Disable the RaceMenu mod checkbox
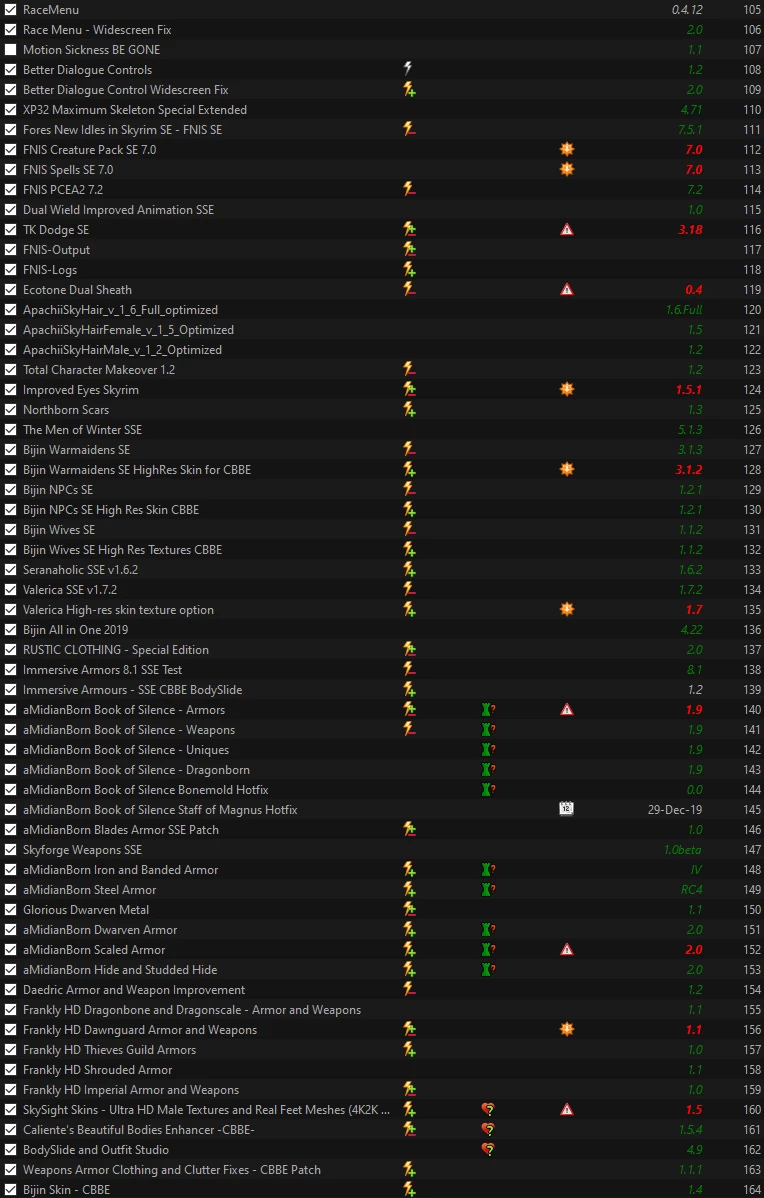 pos(10,10)
